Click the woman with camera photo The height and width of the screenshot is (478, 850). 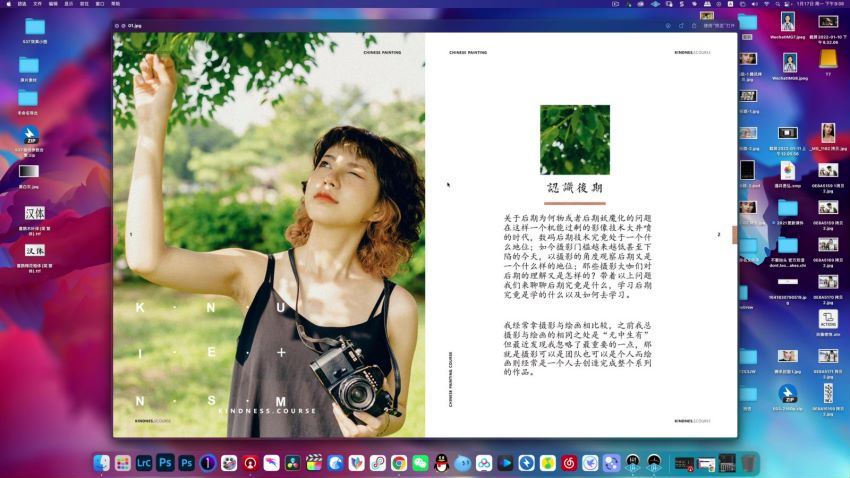pyautogui.click(x=269, y=235)
